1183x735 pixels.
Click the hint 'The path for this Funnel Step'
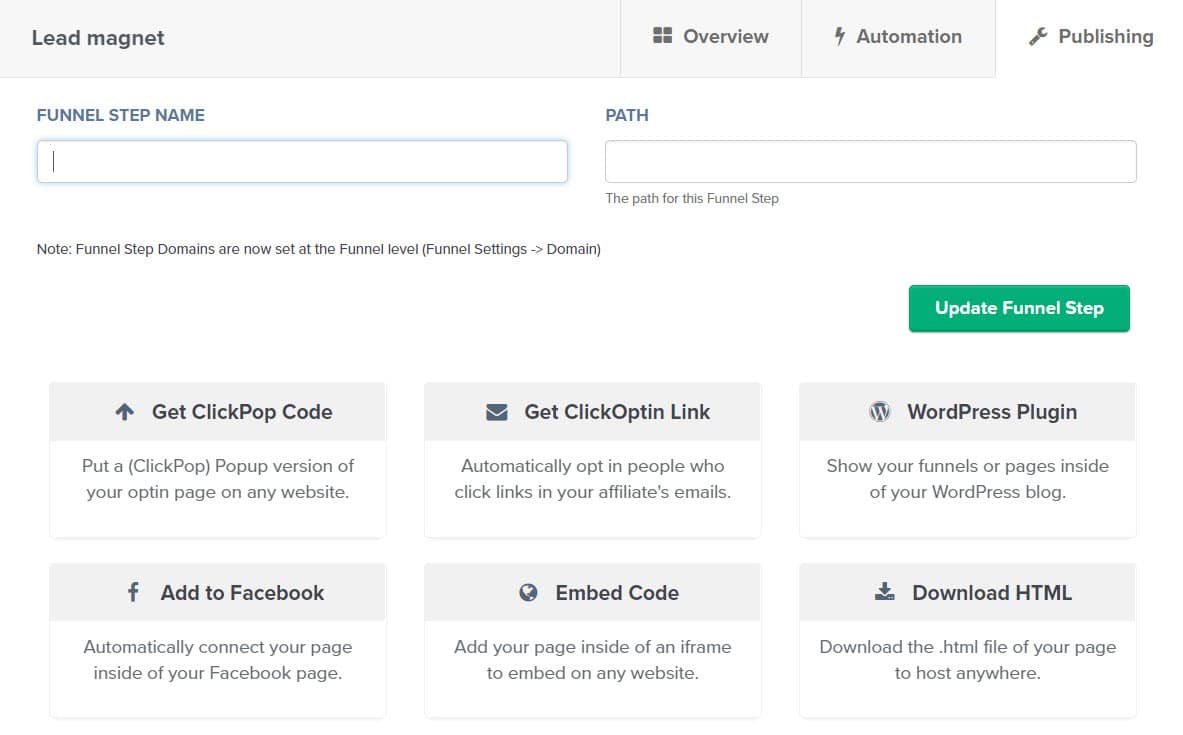click(692, 198)
